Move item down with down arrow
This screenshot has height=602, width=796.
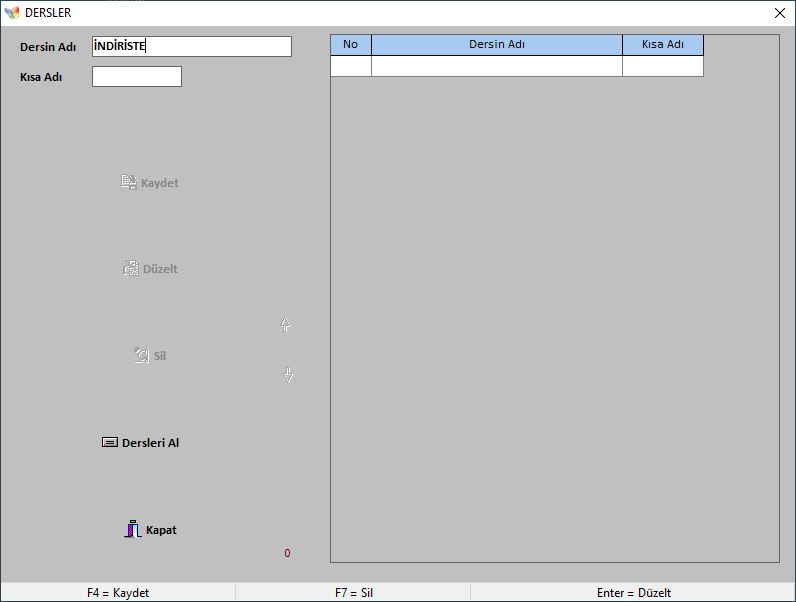click(x=288, y=375)
